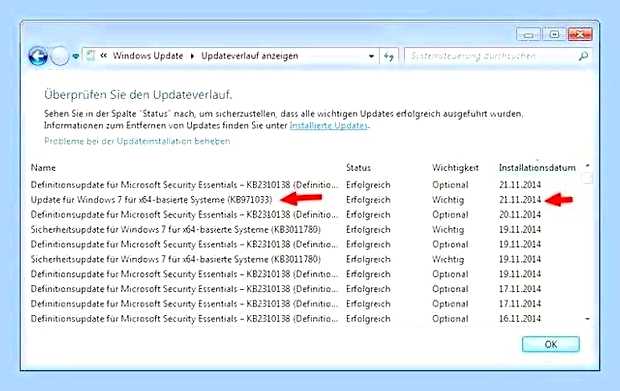The height and width of the screenshot is (391, 620).
Task: Select the Definitionsupdate row dated 20.11.2014
Action: pyautogui.click(x=305, y=215)
